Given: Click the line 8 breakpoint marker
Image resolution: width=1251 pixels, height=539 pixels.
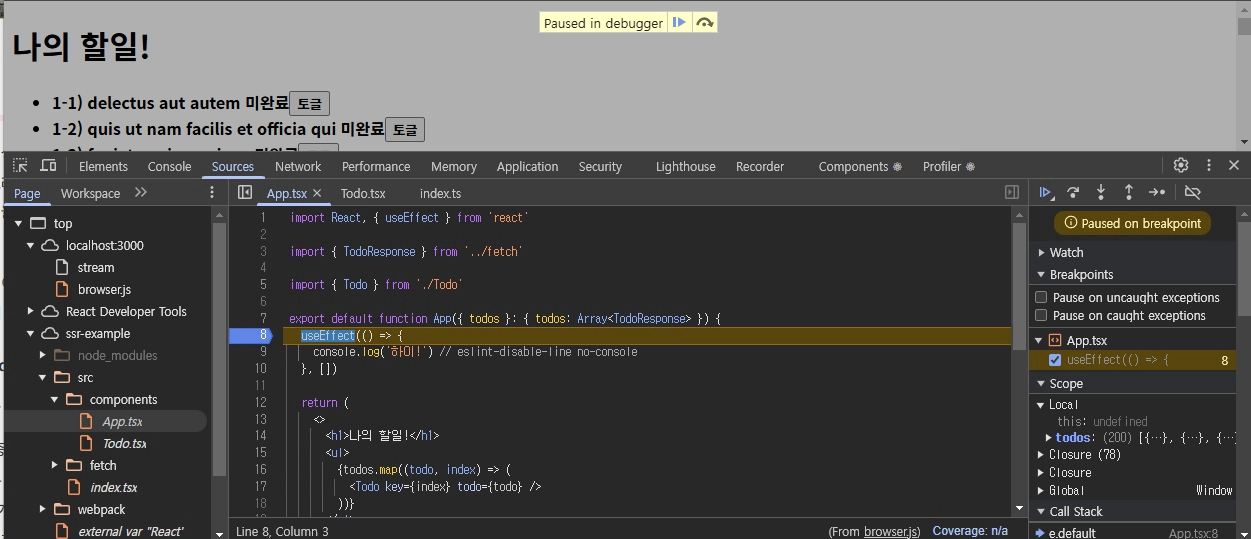Looking at the screenshot, I should click(250, 335).
